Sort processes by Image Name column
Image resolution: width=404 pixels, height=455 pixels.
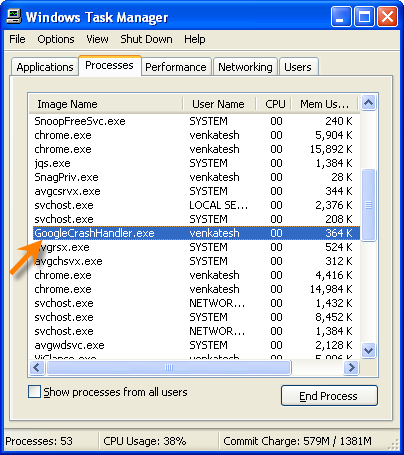pyautogui.click(x=106, y=104)
